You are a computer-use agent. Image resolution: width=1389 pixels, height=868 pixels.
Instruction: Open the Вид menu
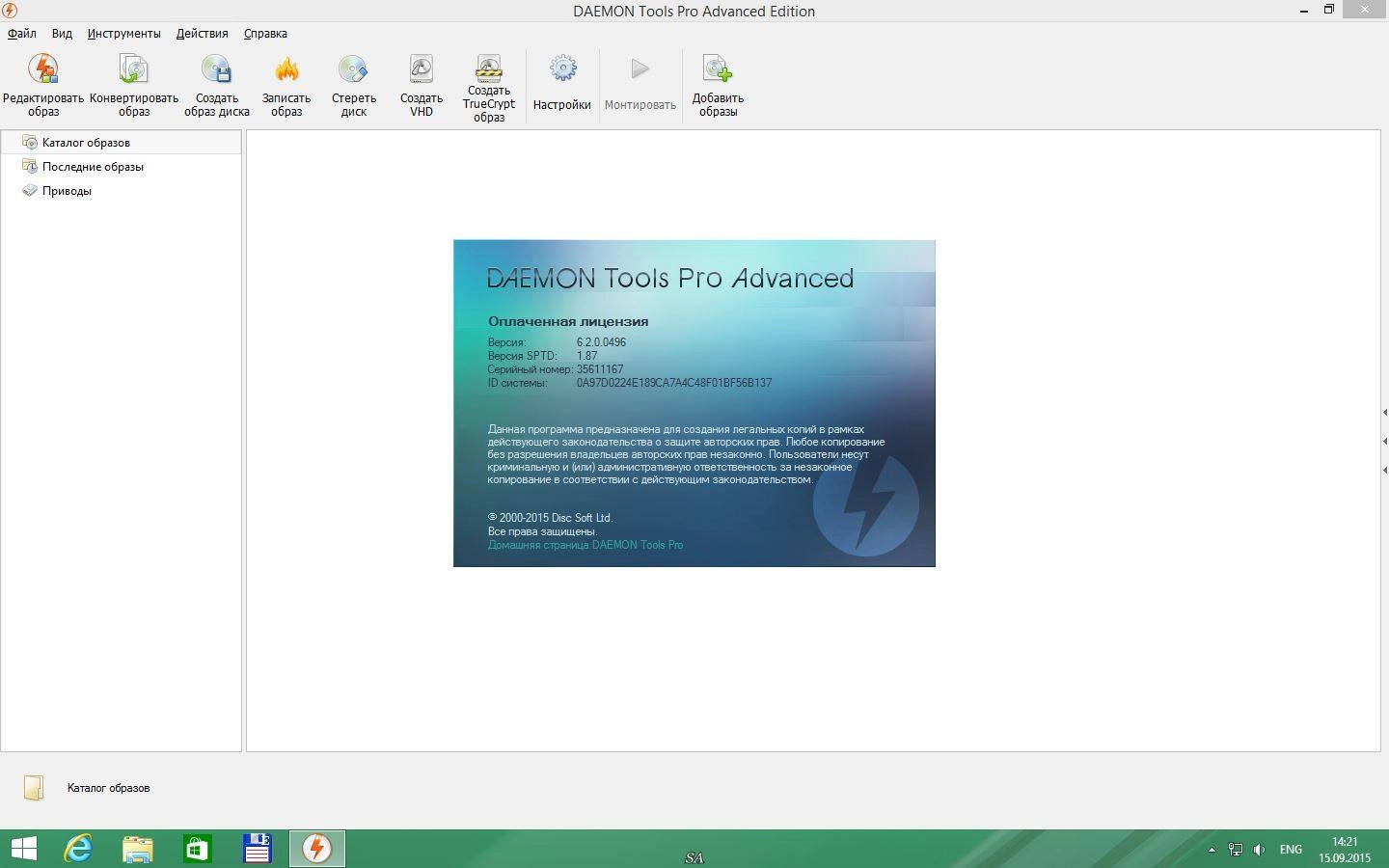62,33
